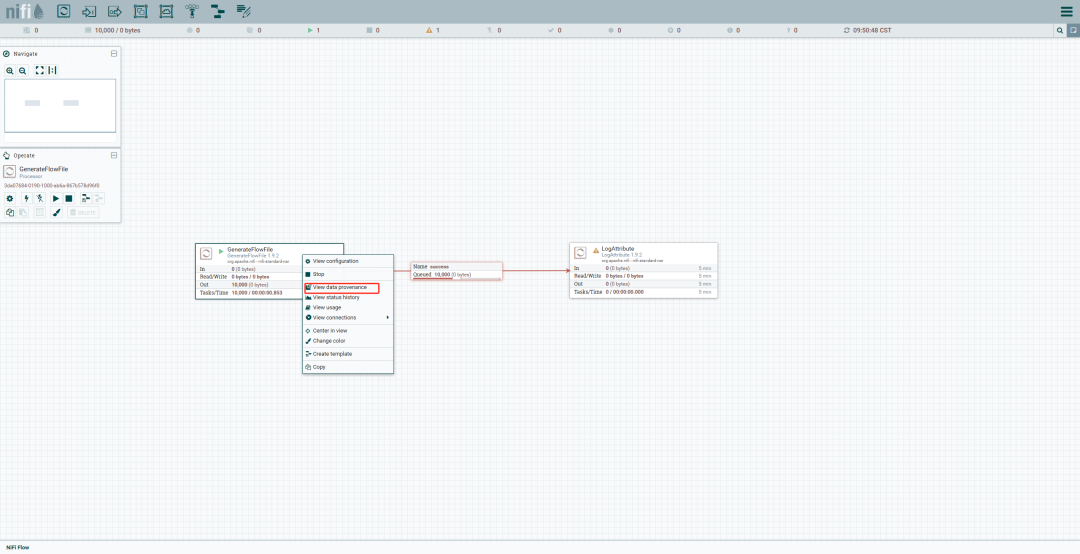Choose View usage in context menu
The width and height of the screenshot is (1080, 554).
pyautogui.click(x=348, y=307)
